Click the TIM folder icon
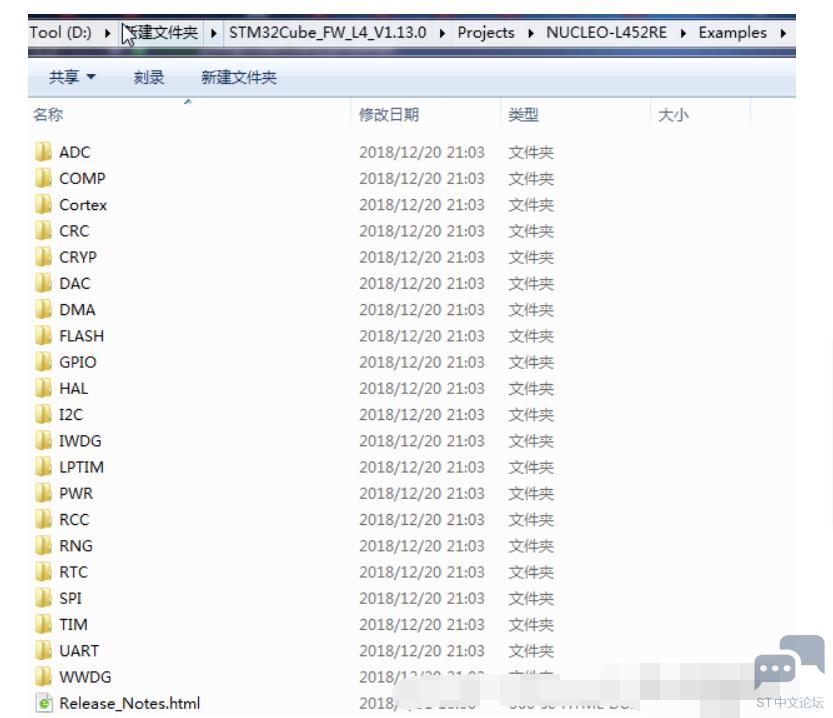 [x=44, y=624]
